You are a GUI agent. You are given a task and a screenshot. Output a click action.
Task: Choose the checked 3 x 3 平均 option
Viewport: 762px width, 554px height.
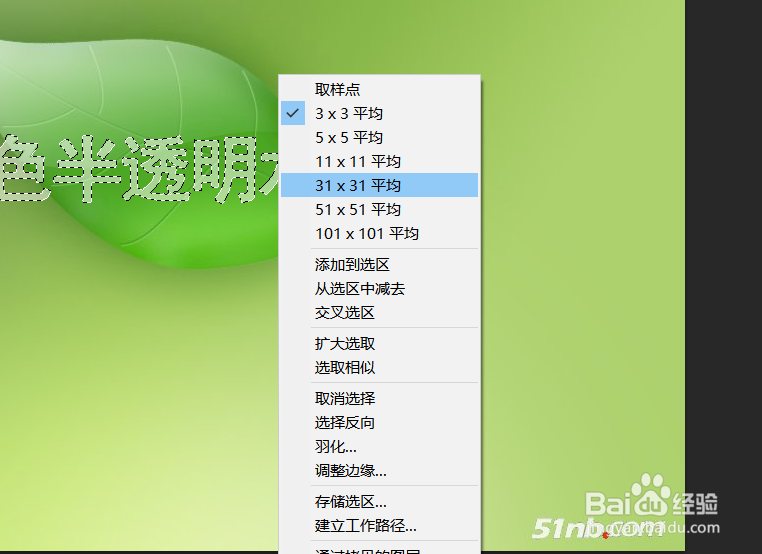380,113
